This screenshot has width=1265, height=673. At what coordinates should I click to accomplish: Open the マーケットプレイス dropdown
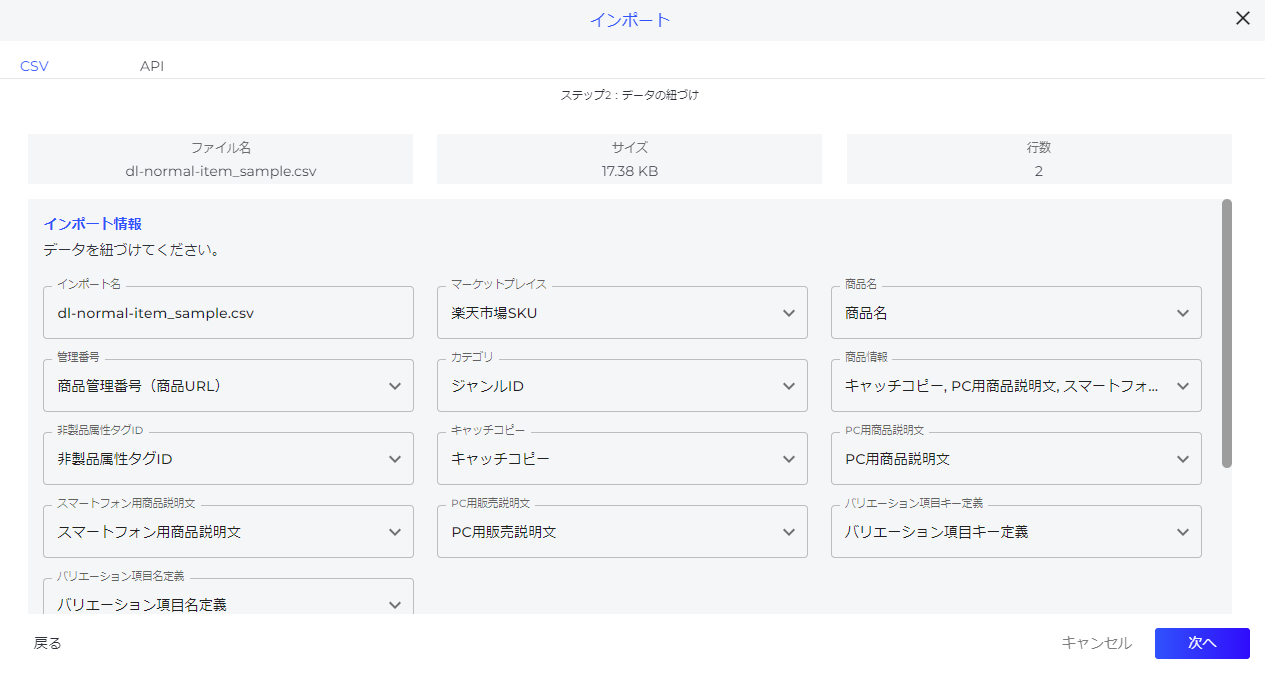(622, 313)
